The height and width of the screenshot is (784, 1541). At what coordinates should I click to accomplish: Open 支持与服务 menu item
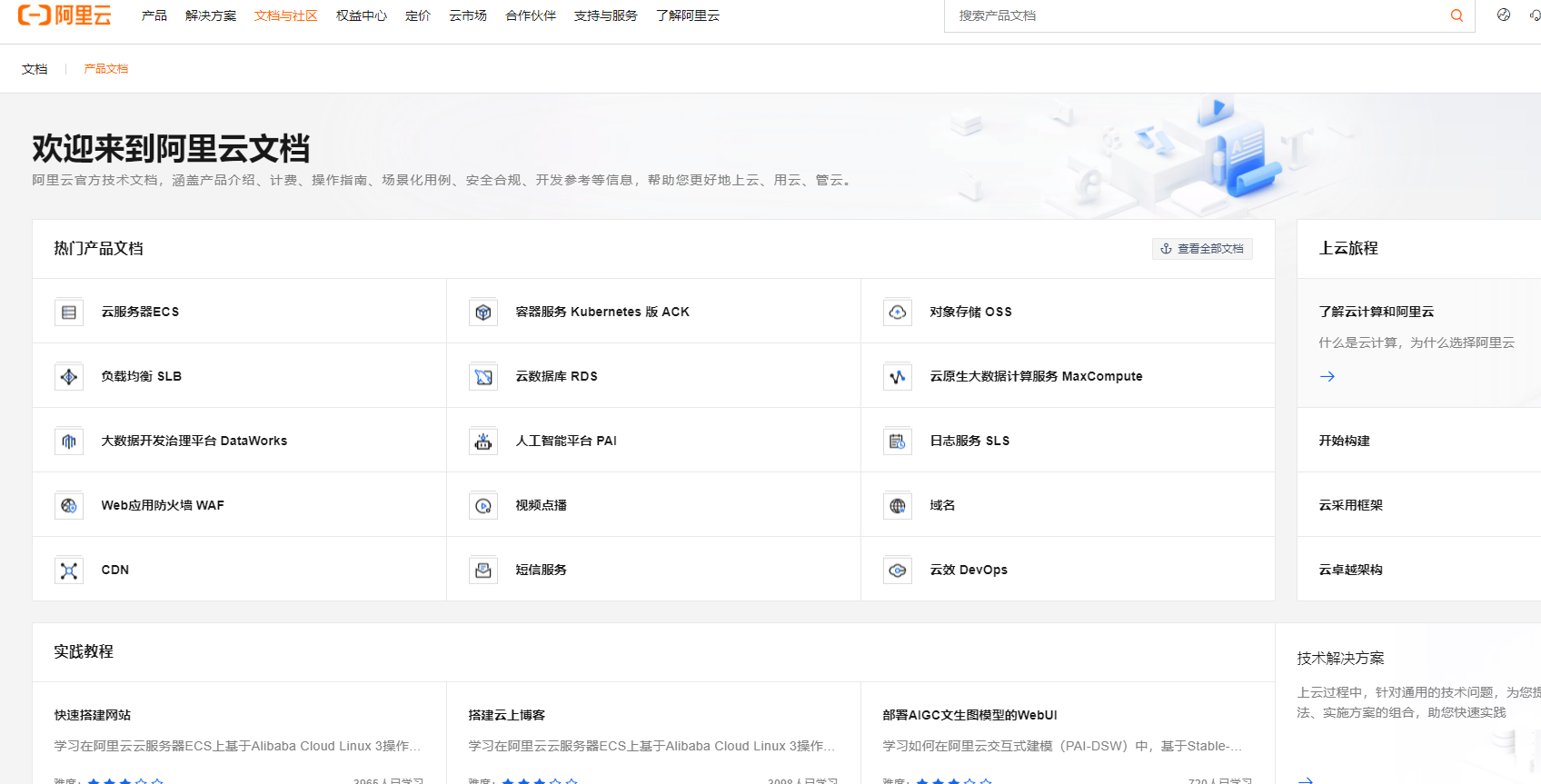[606, 15]
